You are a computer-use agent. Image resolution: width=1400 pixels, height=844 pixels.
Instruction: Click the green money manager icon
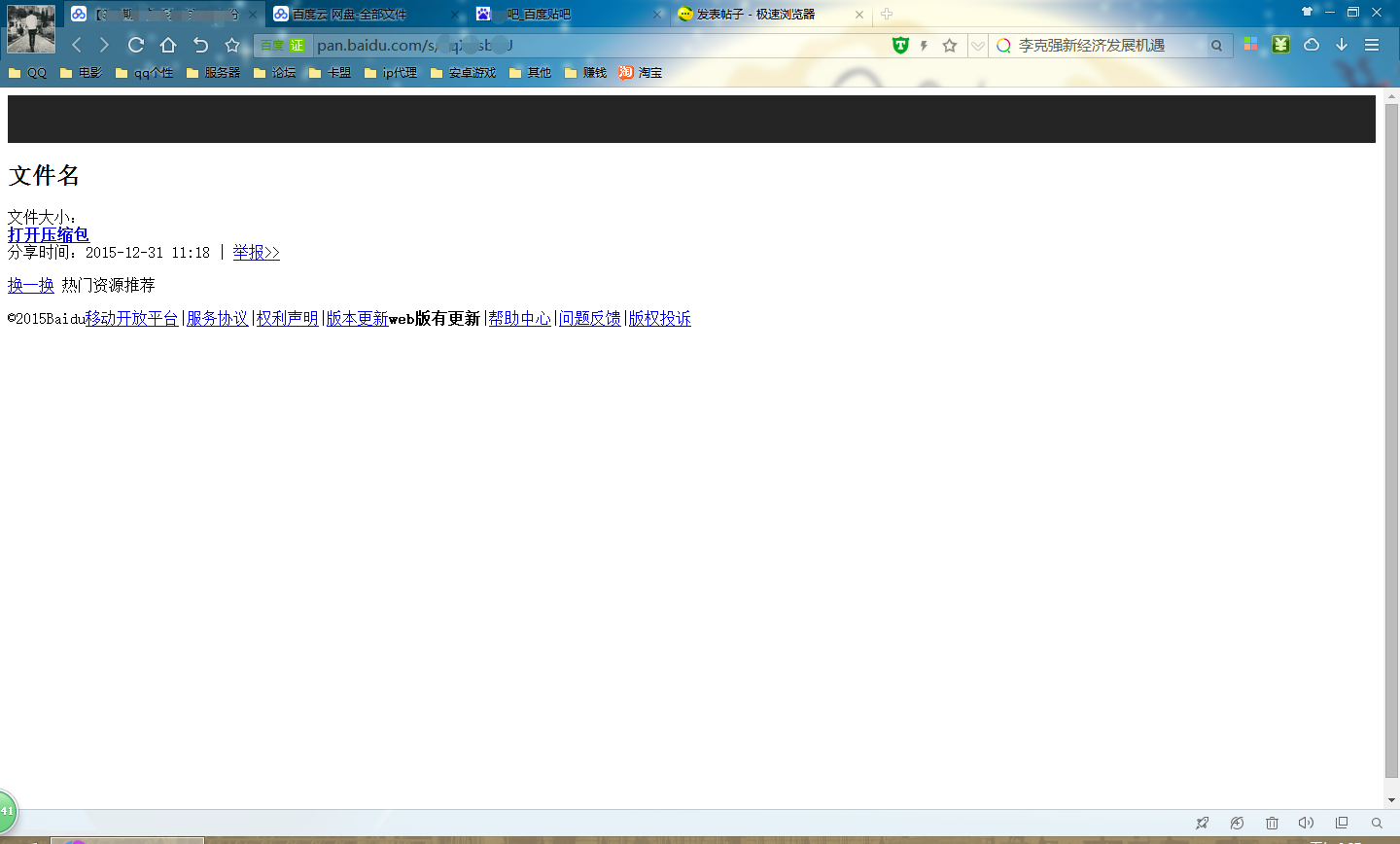tap(1281, 45)
